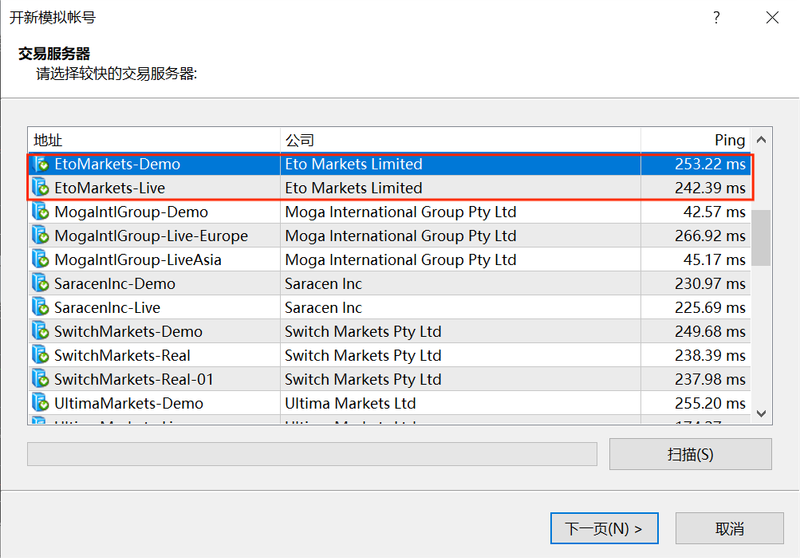Click the 下一页(N) > next button

point(604,528)
